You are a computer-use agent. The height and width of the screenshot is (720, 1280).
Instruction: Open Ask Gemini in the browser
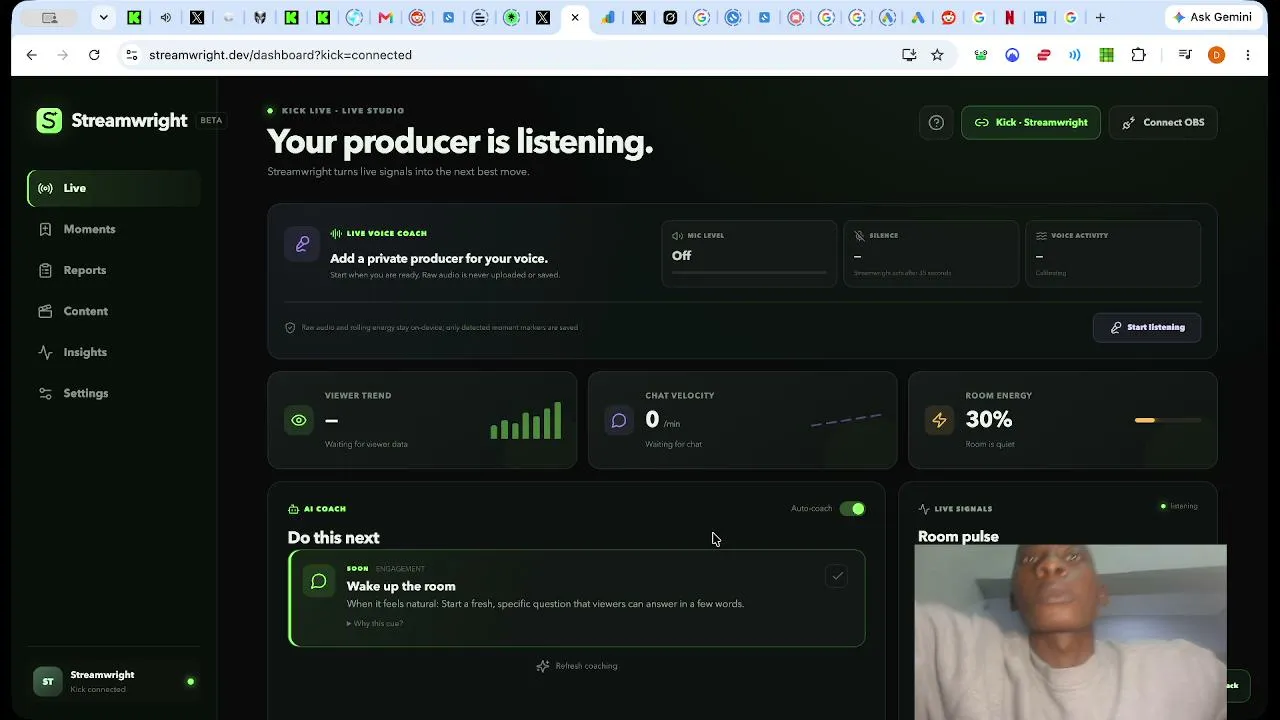click(x=1212, y=17)
